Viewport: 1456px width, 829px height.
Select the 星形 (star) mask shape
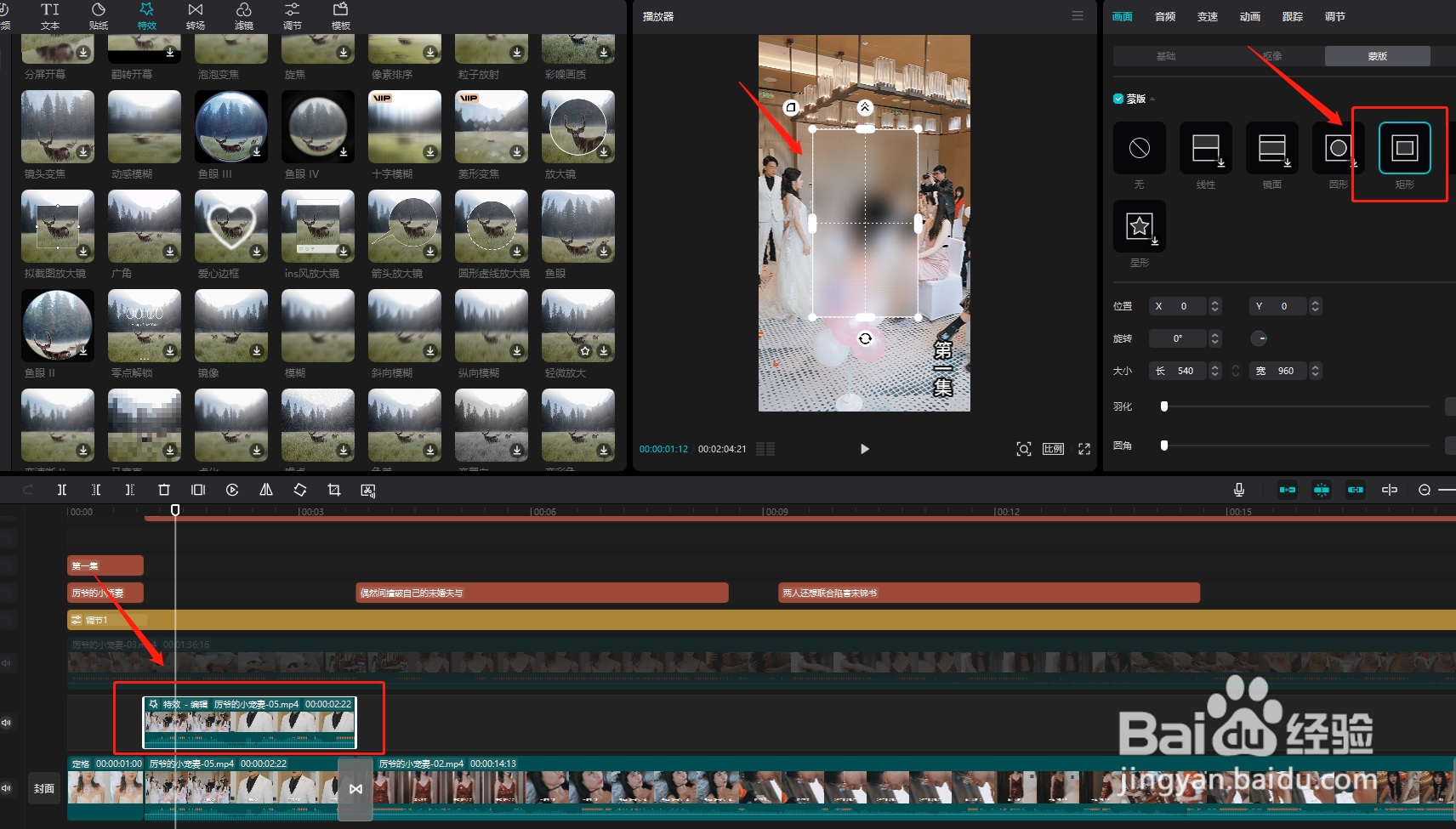click(1139, 226)
